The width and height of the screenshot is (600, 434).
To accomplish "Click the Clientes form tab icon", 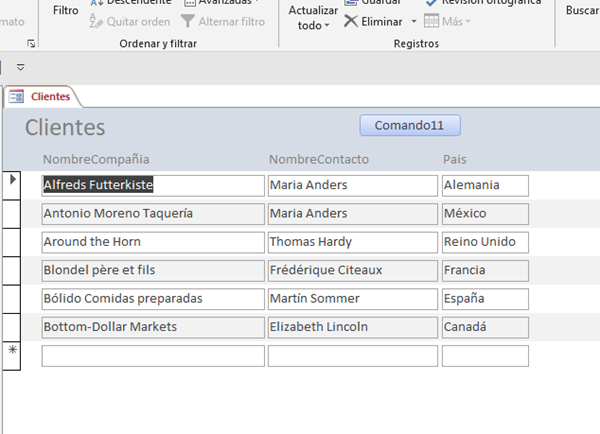I will click(x=16, y=96).
